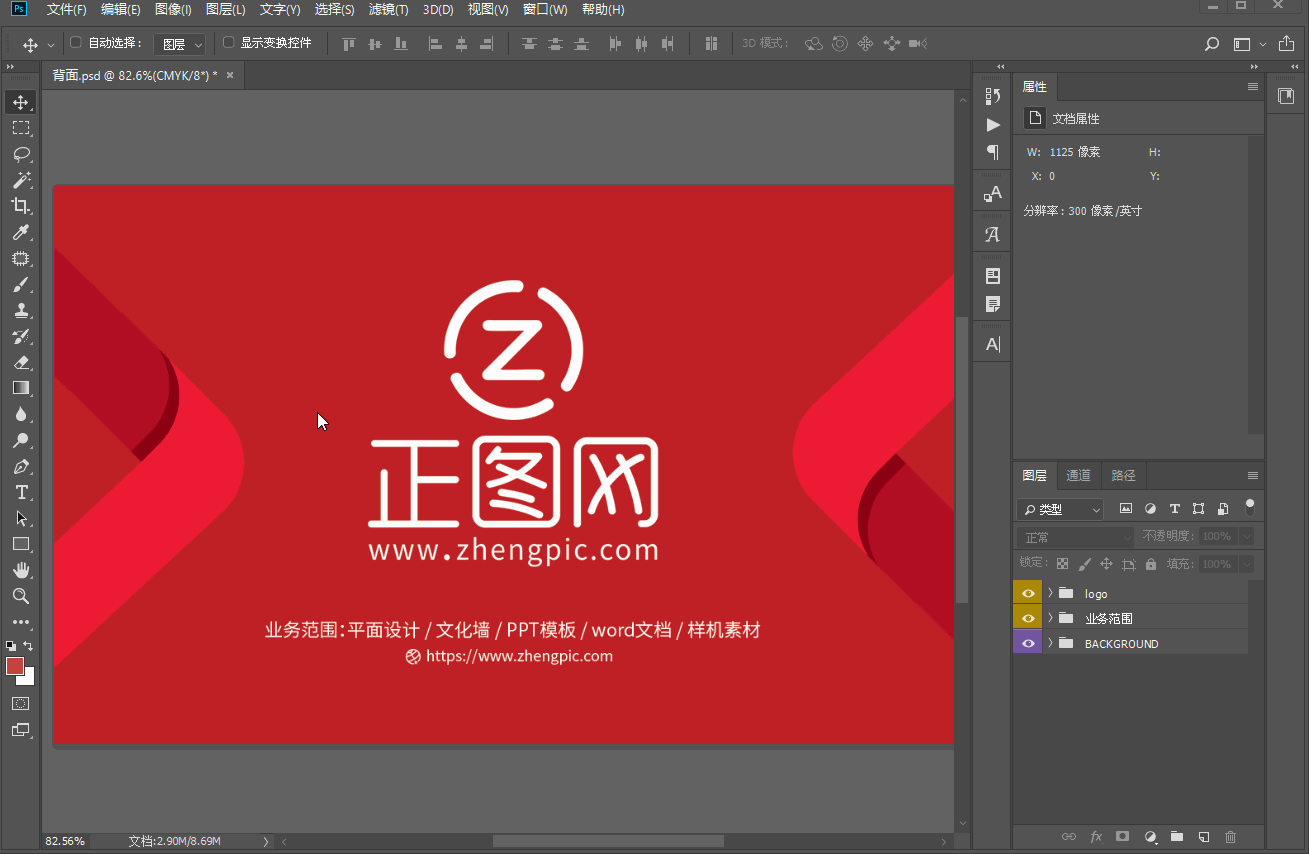
Task: Open the 正常 blend mode dropdown
Action: (x=1076, y=537)
